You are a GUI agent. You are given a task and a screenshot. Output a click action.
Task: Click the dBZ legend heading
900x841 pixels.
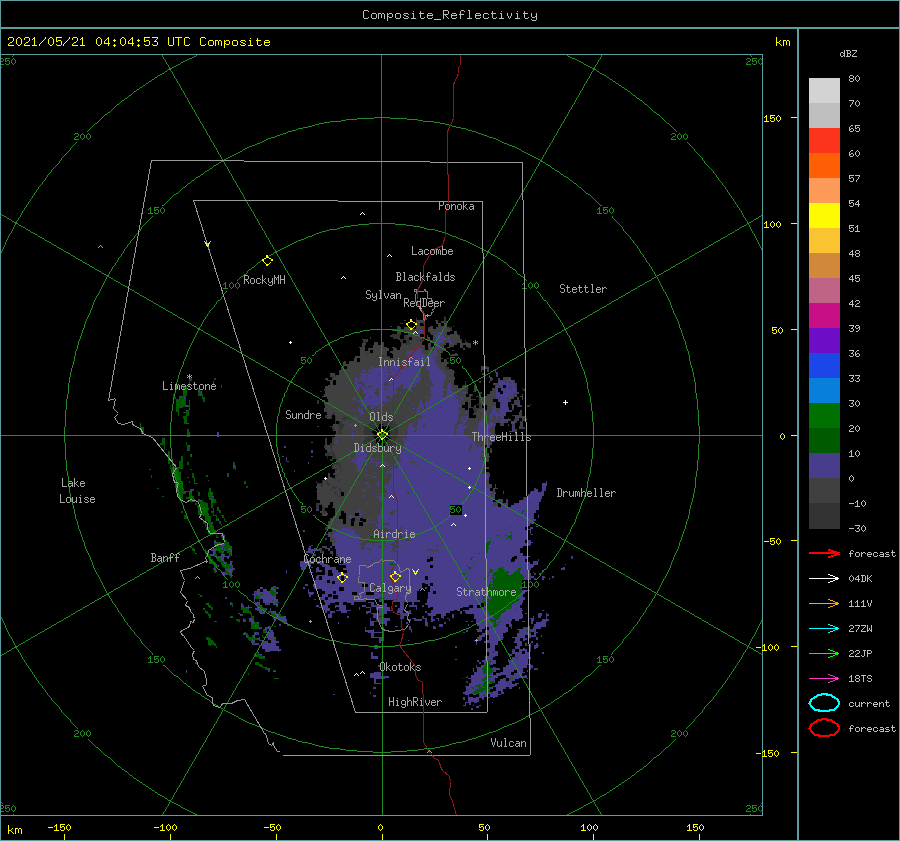coord(848,54)
